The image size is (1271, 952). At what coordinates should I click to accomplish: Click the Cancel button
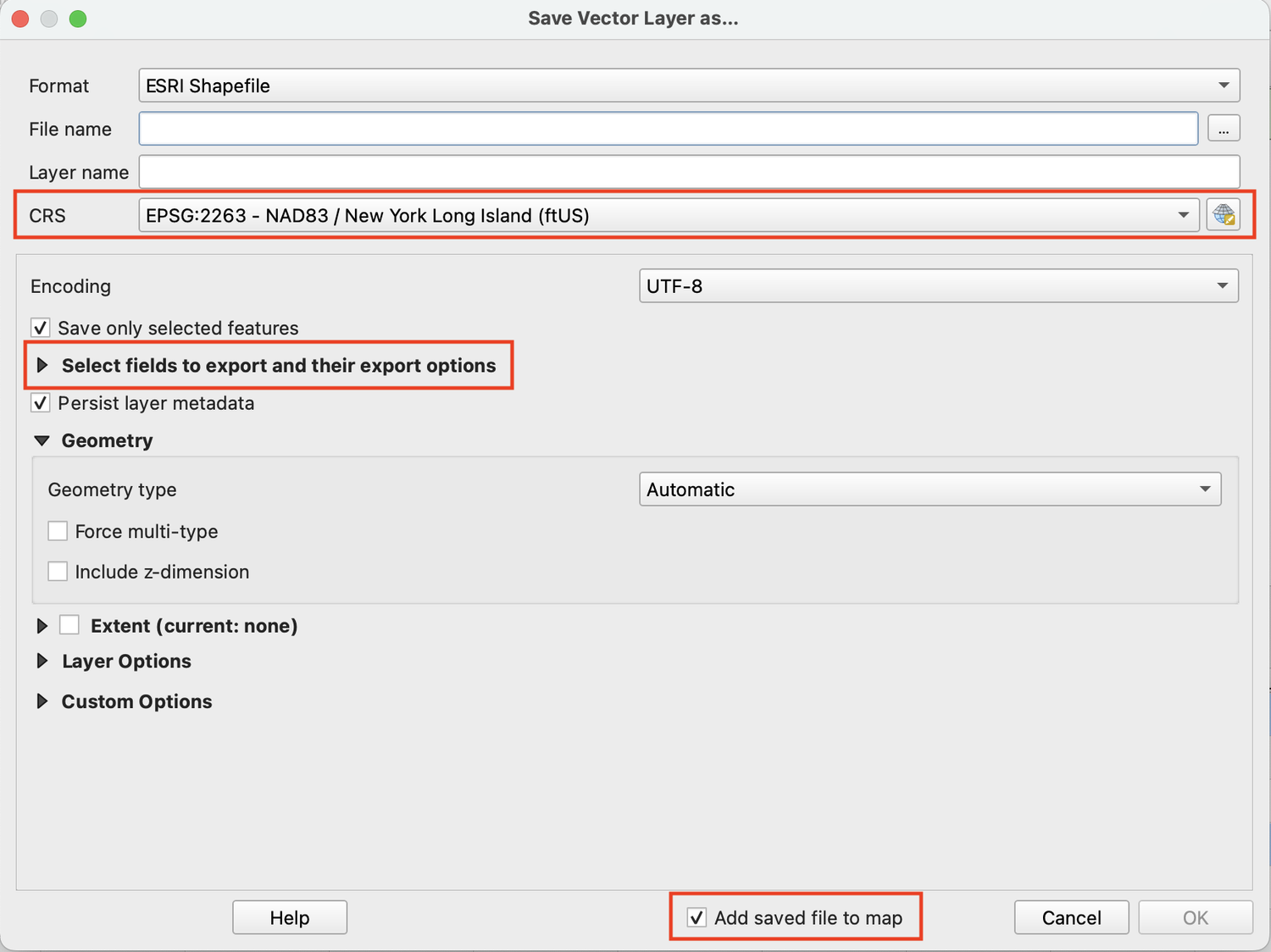[x=1071, y=917]
